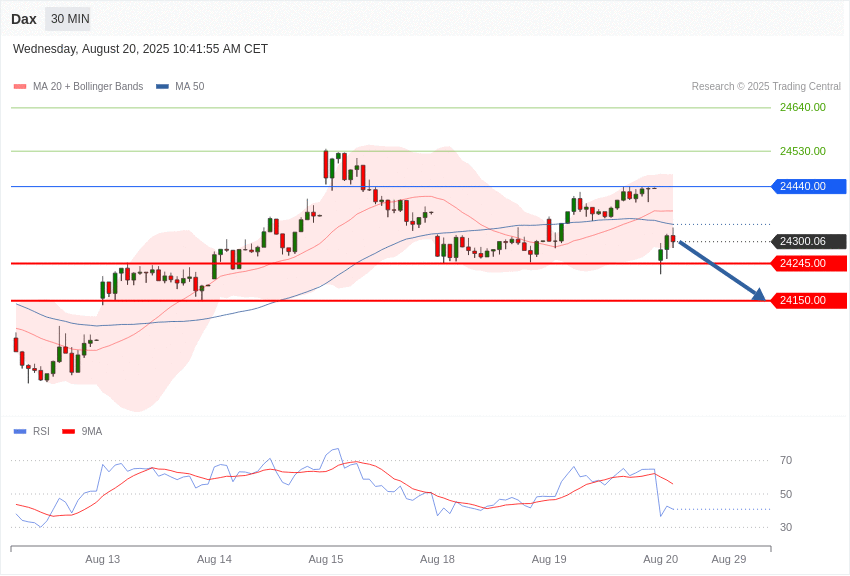Select the red 24150.00 target price tag
Viewport: 850px width, 576px height.
[808, 300]
